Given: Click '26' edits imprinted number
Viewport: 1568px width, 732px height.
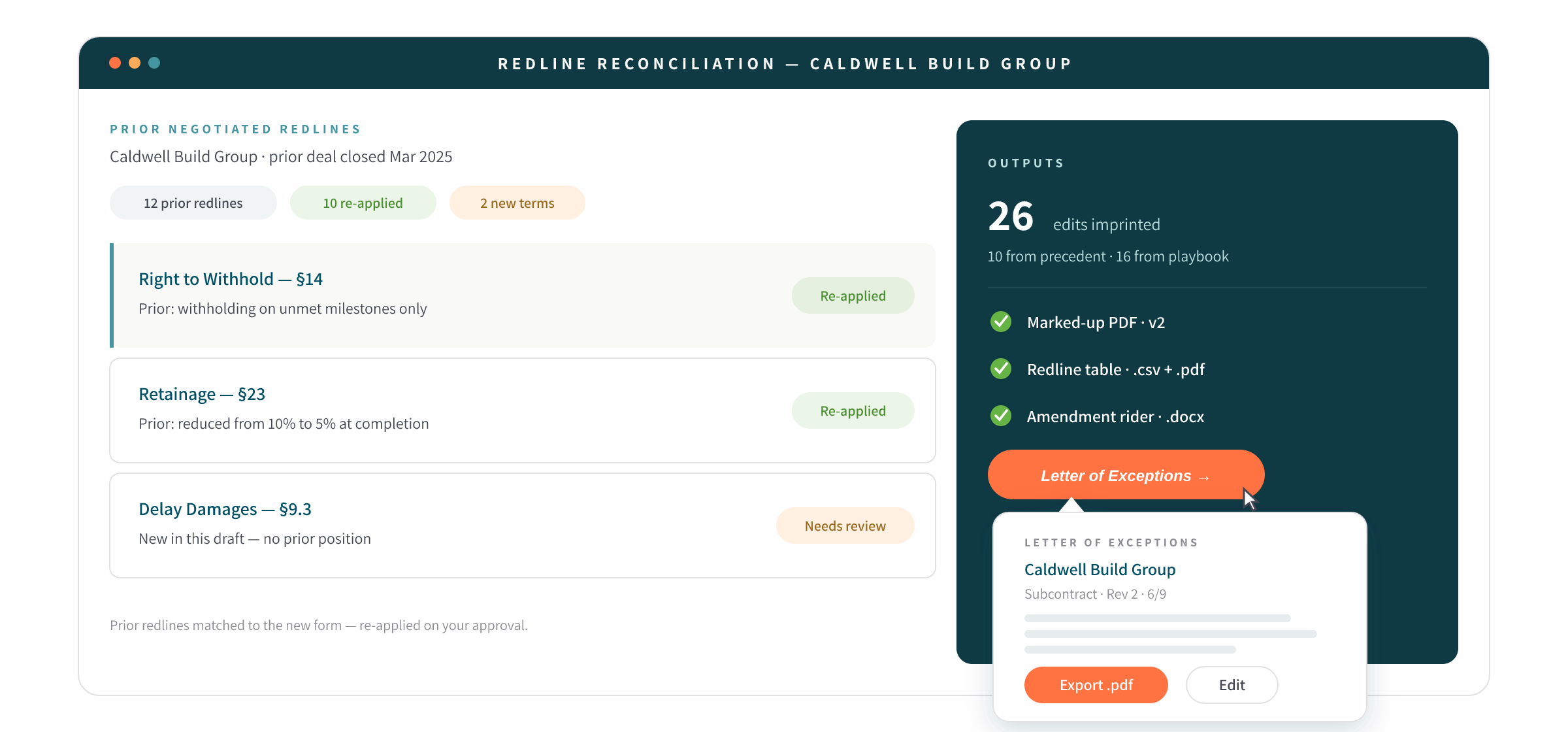Looking at the screenshot, I should click(x=1011, y=216).
